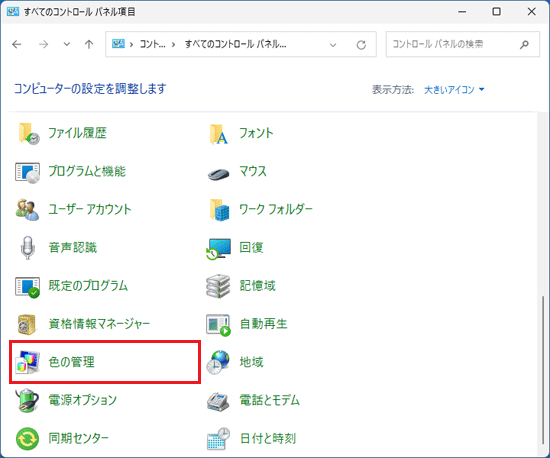
Task: Click the マウス icon
Action: 218,173
